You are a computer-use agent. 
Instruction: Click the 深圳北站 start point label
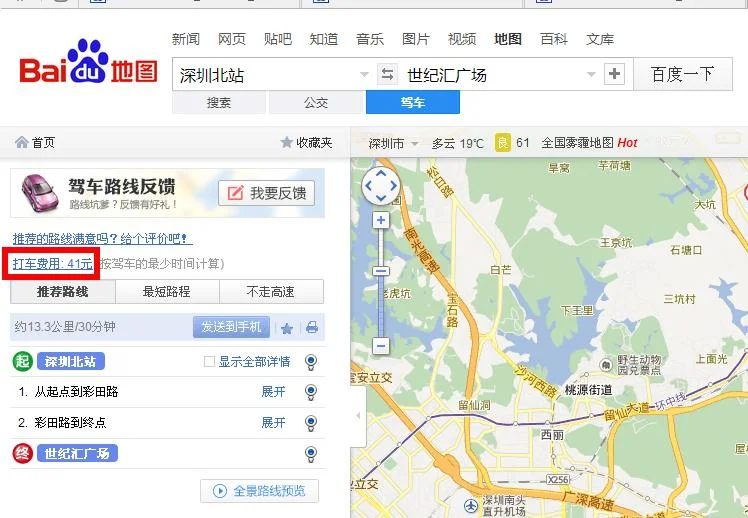point(71,362)
